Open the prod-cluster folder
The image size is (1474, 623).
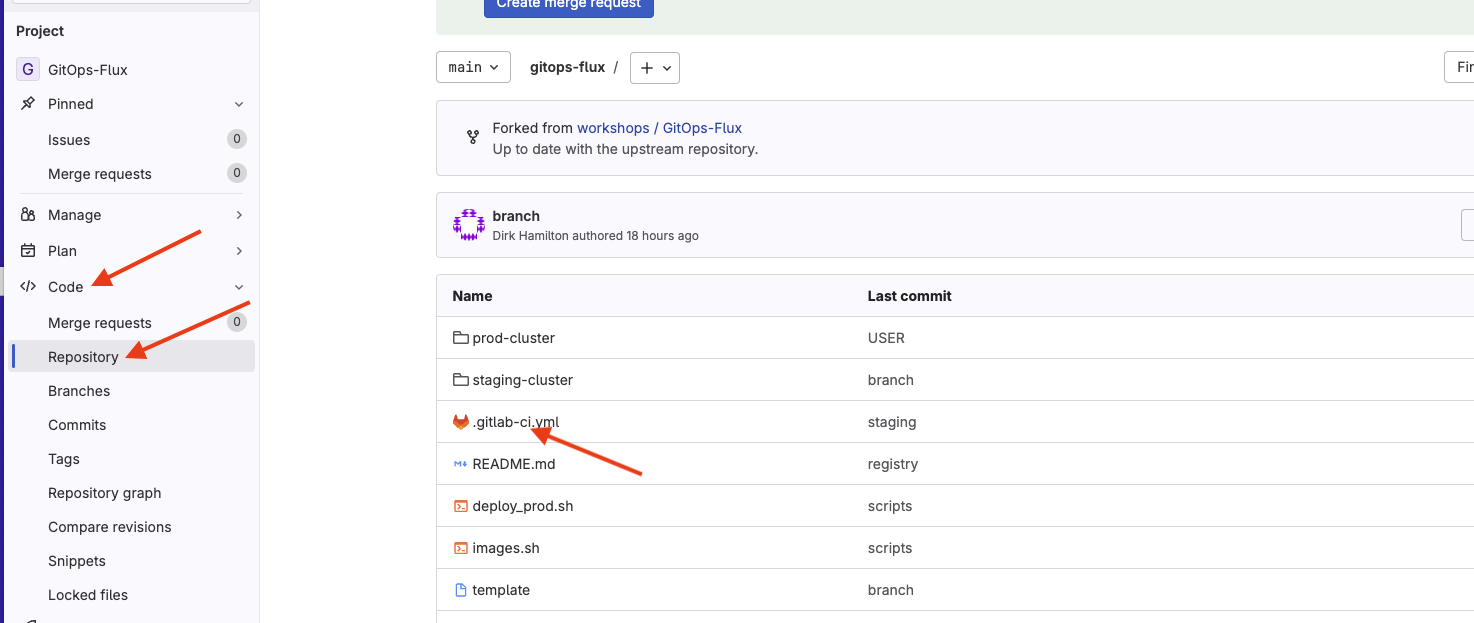(514, 338)
